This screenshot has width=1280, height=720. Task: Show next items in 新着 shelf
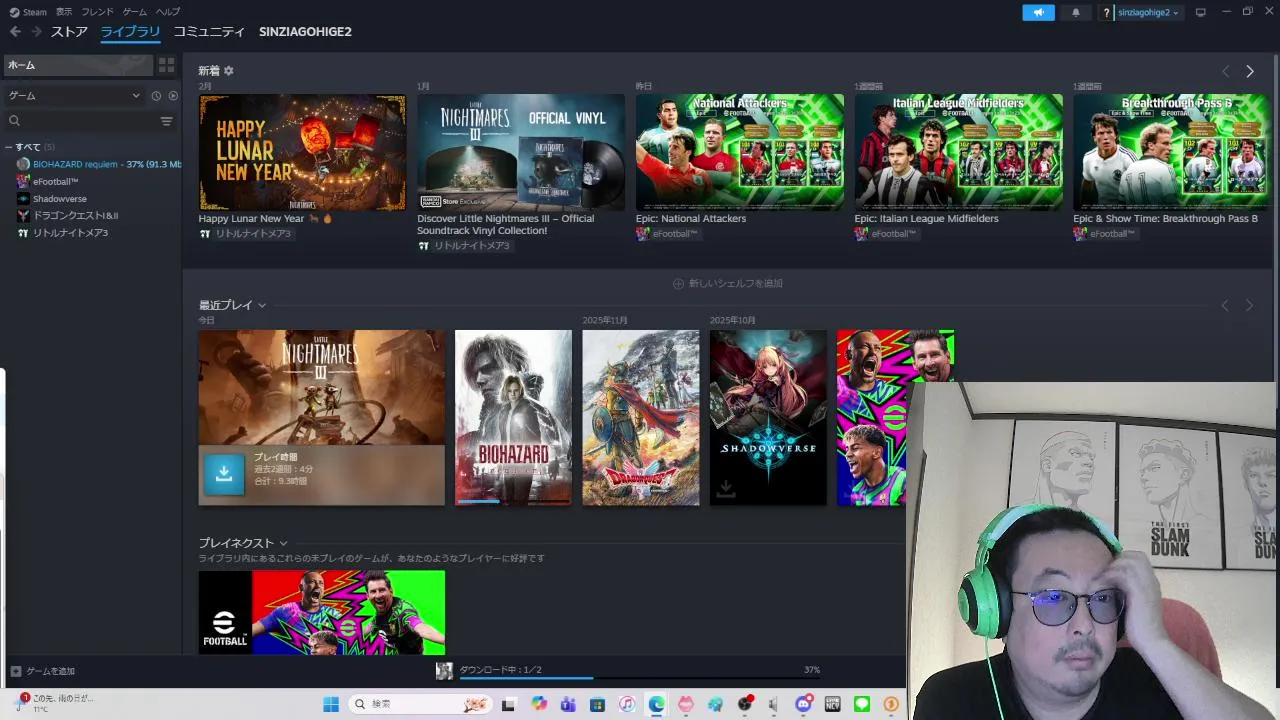[x=1249, y=71]
